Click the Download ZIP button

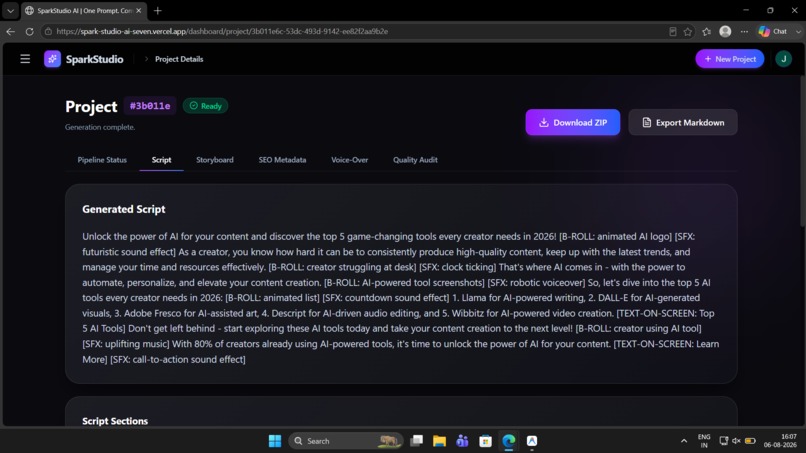point(573,122)
